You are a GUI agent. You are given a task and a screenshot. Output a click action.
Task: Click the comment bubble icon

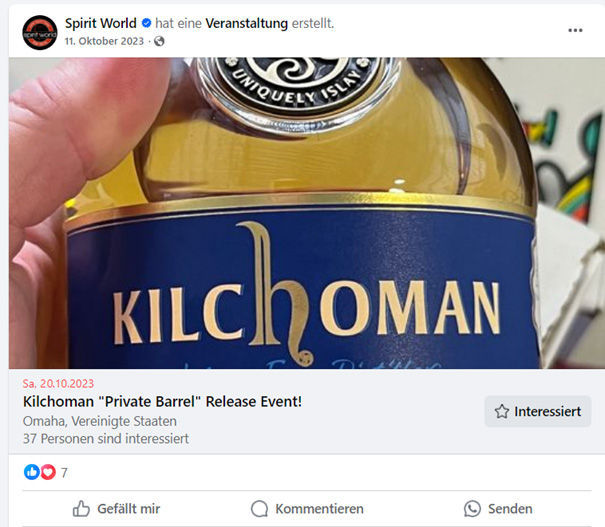click(259, 509)
